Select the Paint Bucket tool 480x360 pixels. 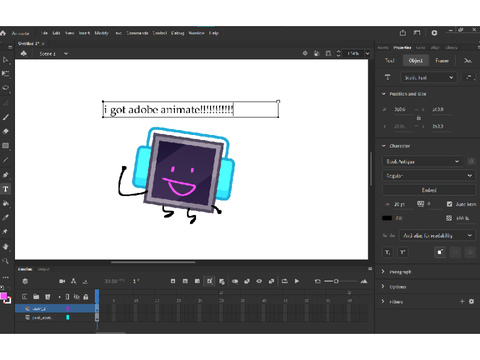6,203
